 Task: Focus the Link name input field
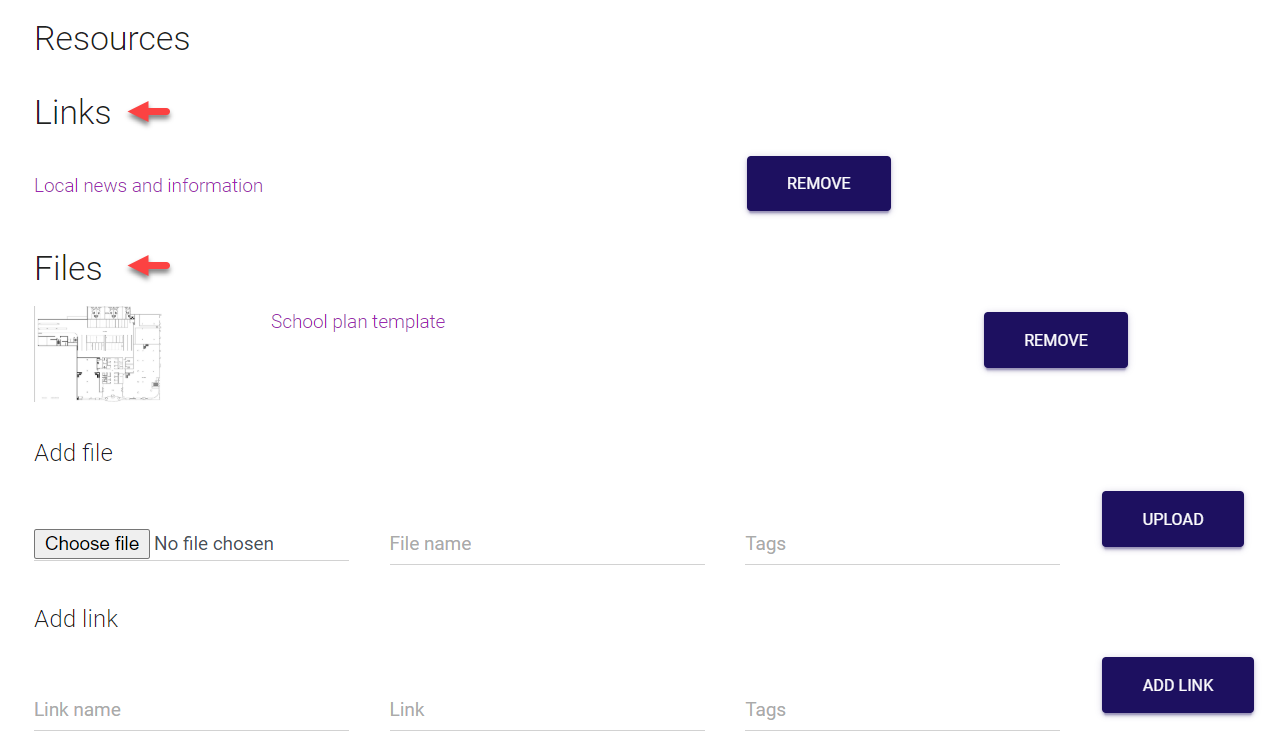click(x=190, y=710)
